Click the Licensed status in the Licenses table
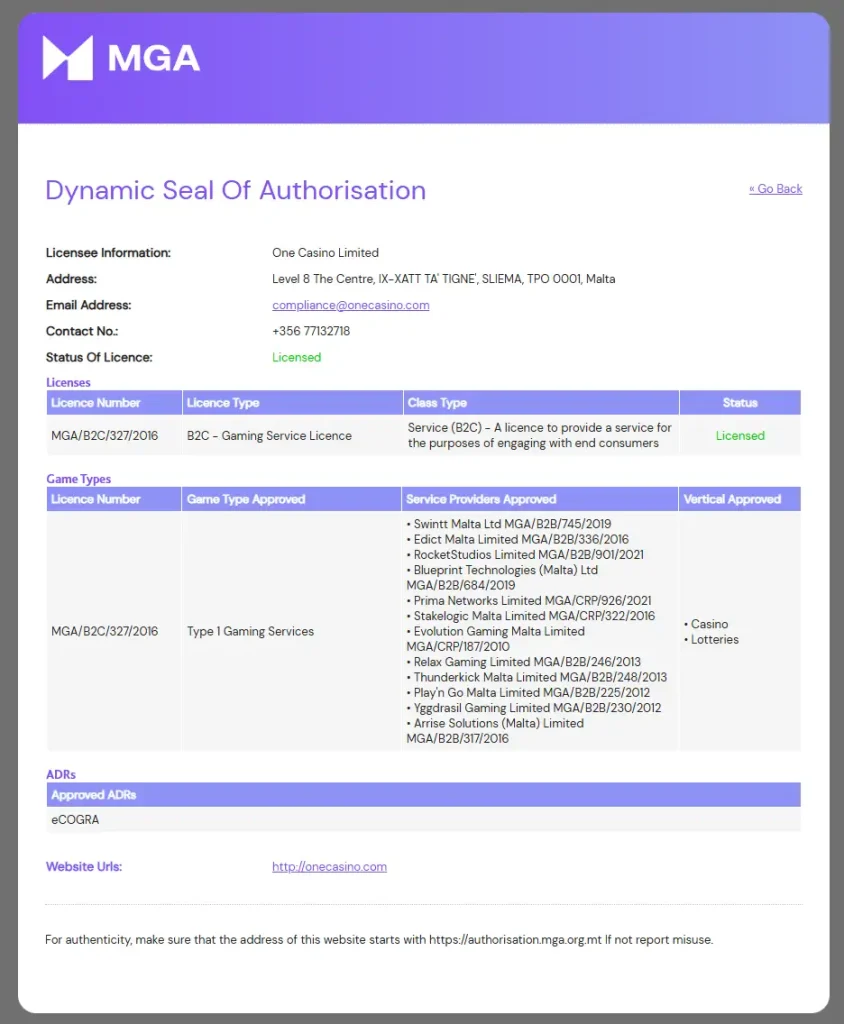 [x=740, y=436]
